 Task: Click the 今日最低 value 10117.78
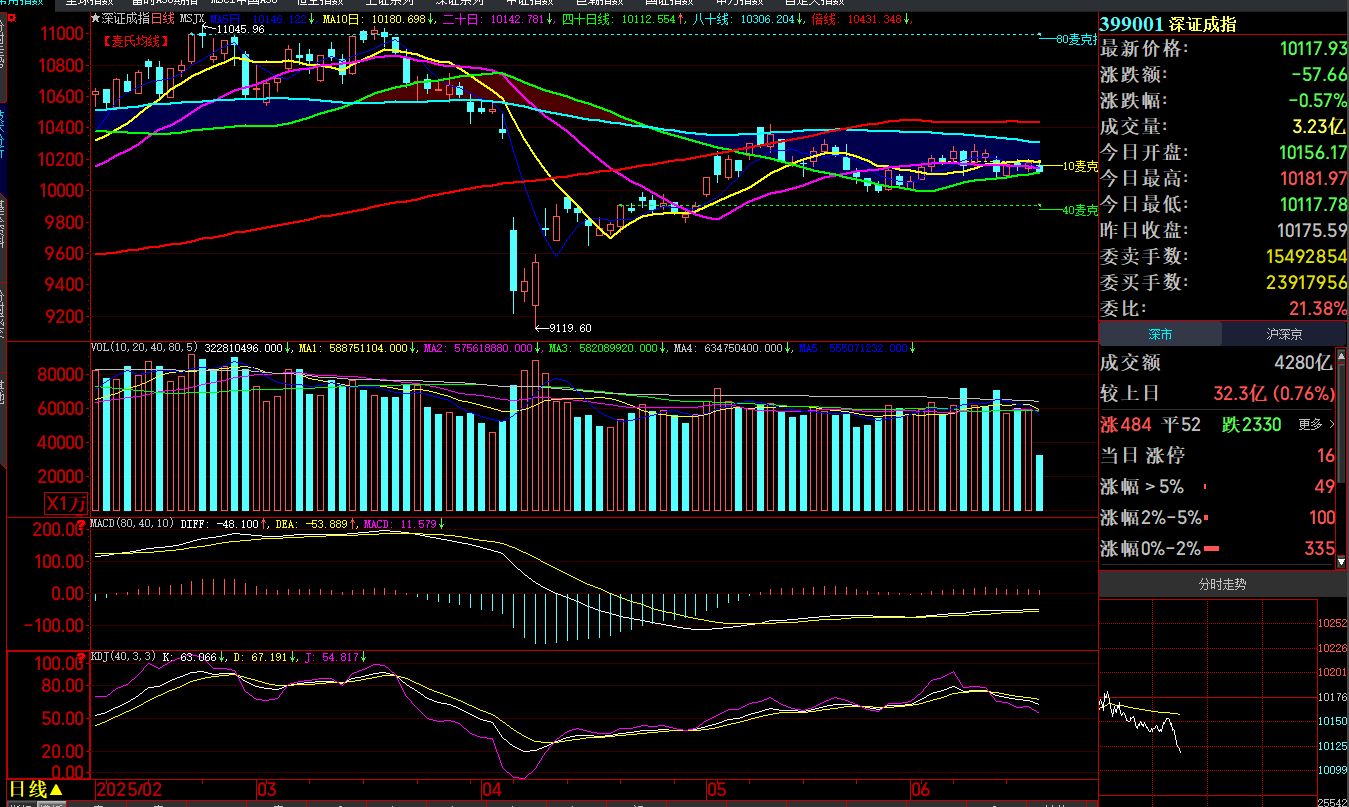tap(1313, 205)
